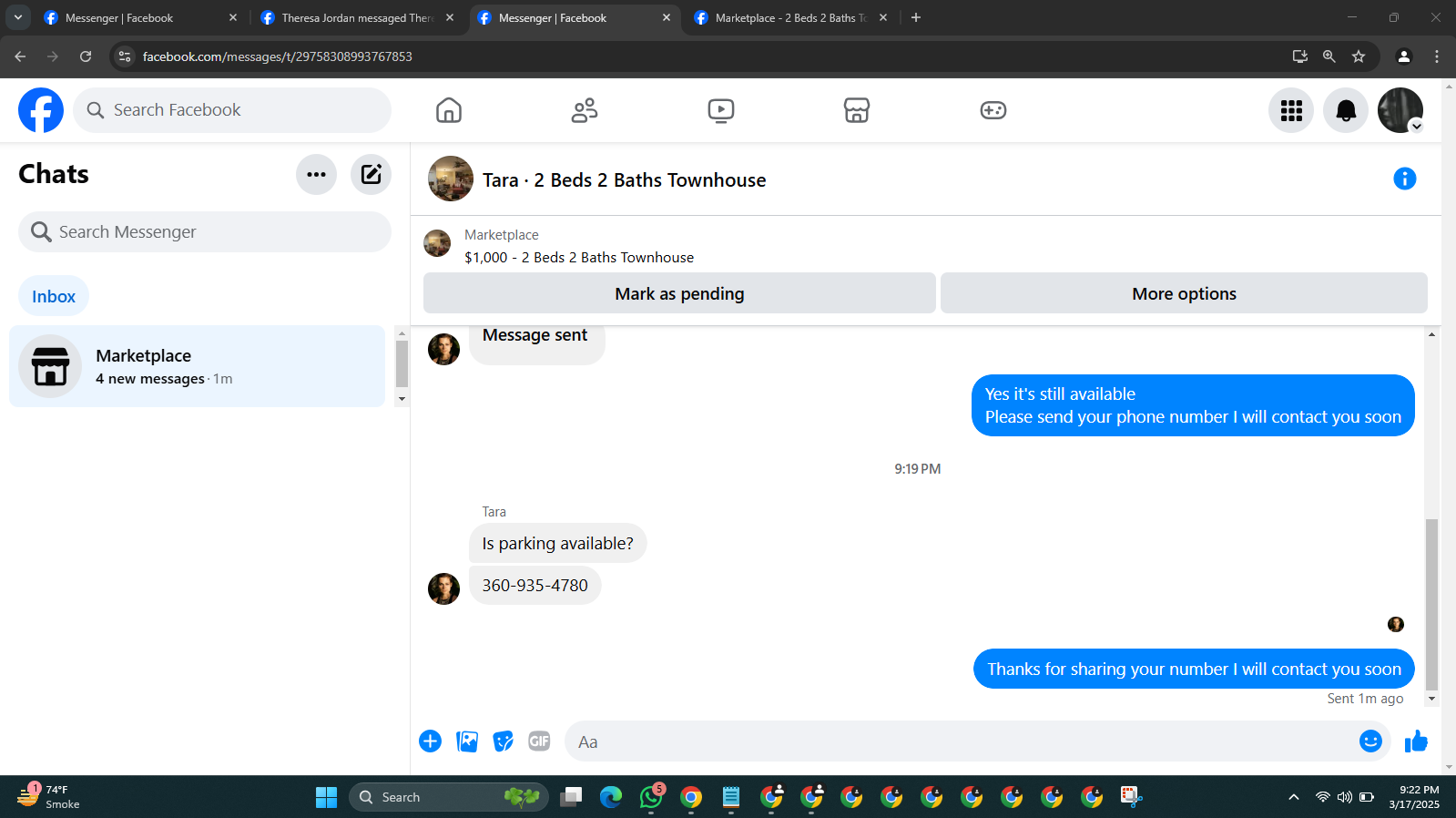Click the "Thanks for sharing your number" message
Image resolution: width=1456 pixels, height=818 pixels.
pos(1194,669)
